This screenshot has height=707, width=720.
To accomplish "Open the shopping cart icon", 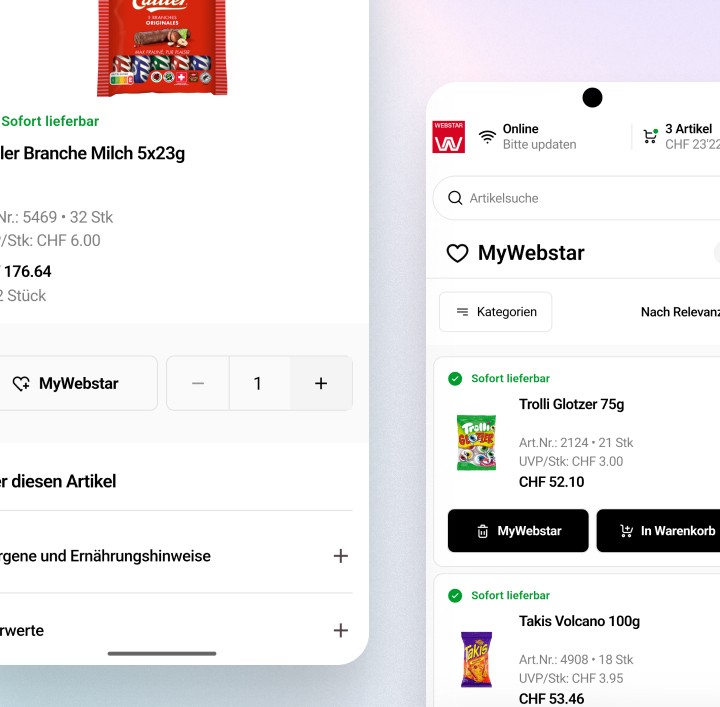I will pyautogui.click(x=650, y=136).
